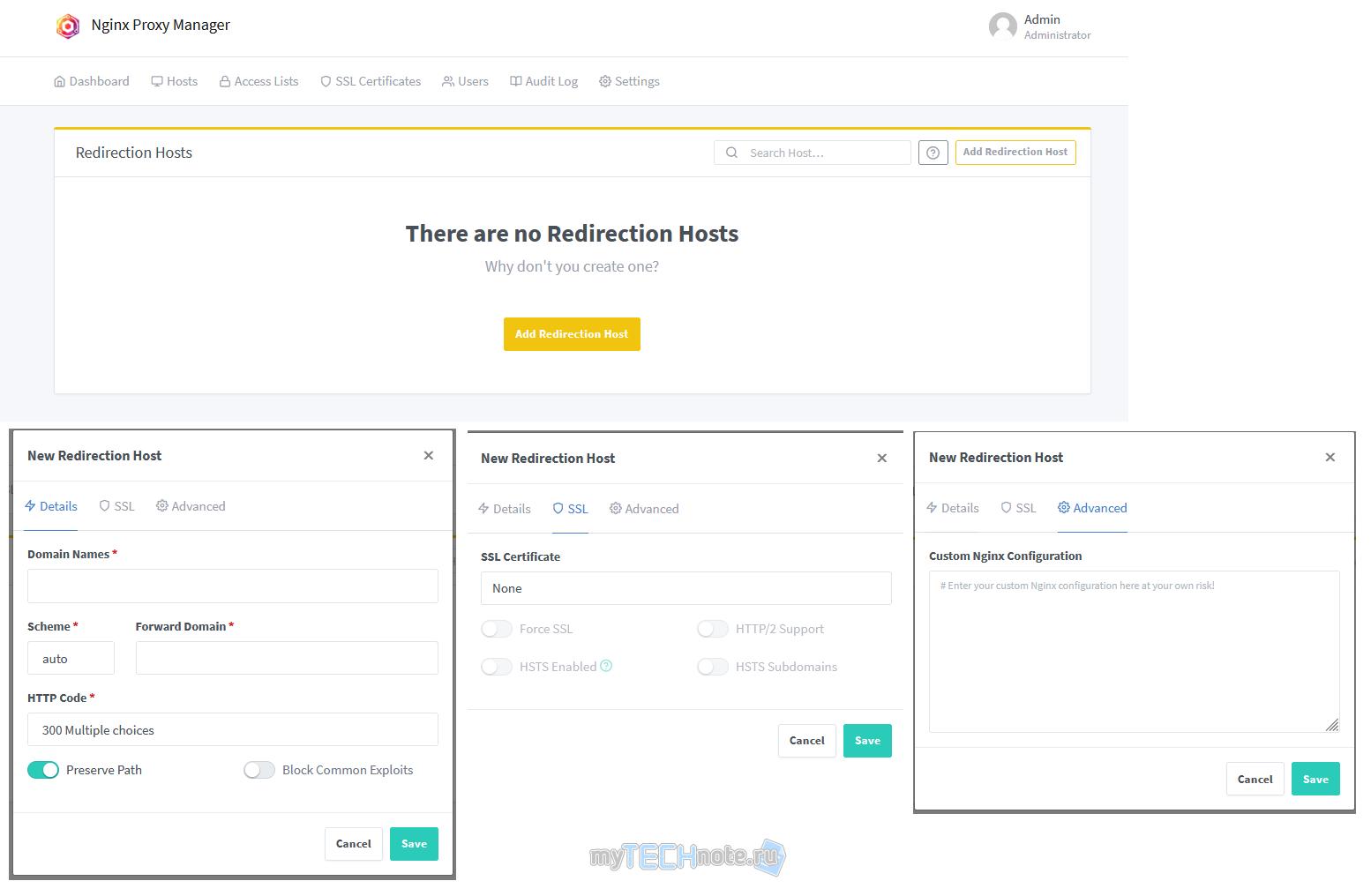Enable Block Common Exploits switch
Viewport: 1371px width, 896px height.
pyautogui.click(x=259, y=770)
